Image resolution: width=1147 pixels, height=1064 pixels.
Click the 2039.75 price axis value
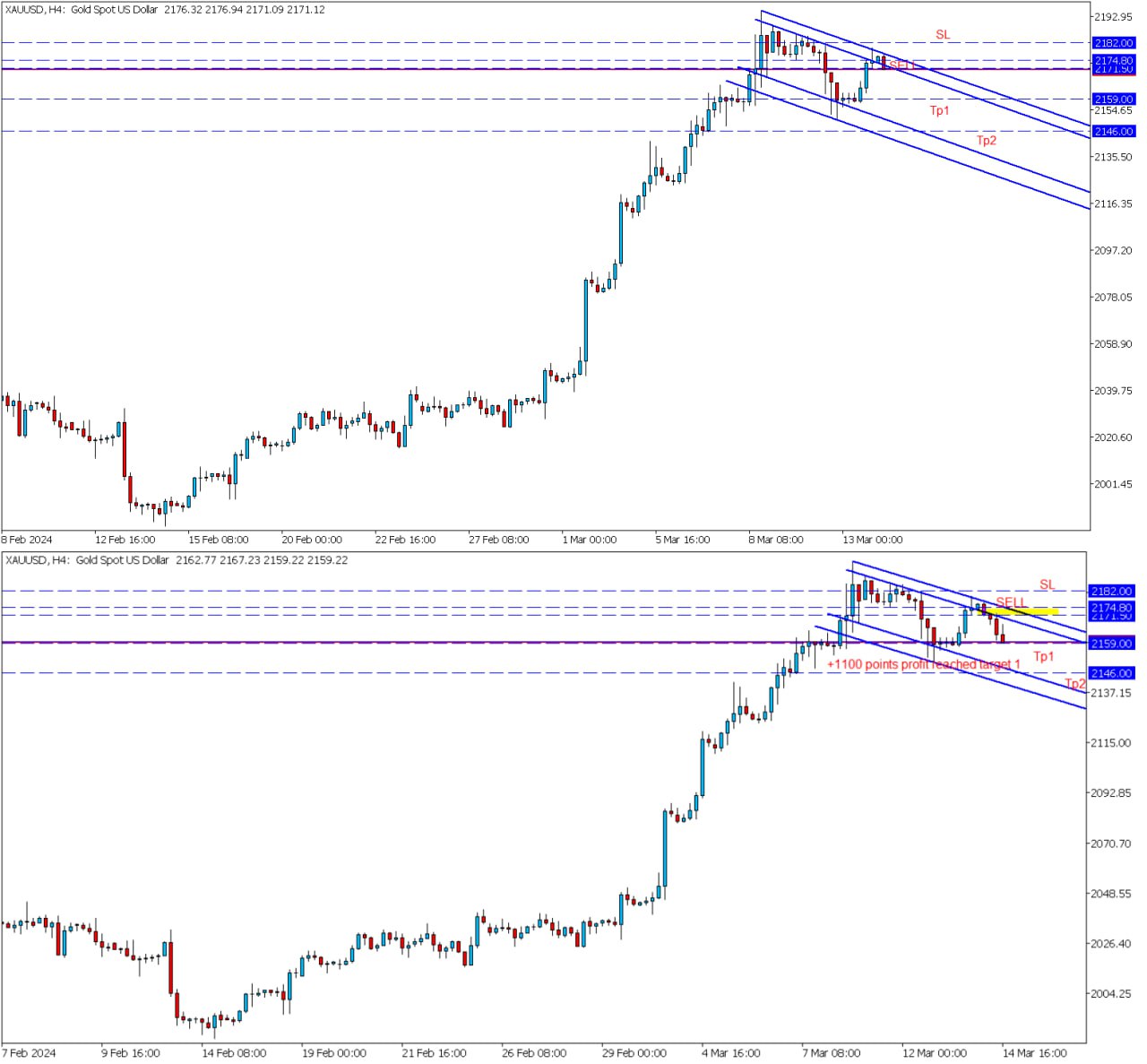point(1113,390)
